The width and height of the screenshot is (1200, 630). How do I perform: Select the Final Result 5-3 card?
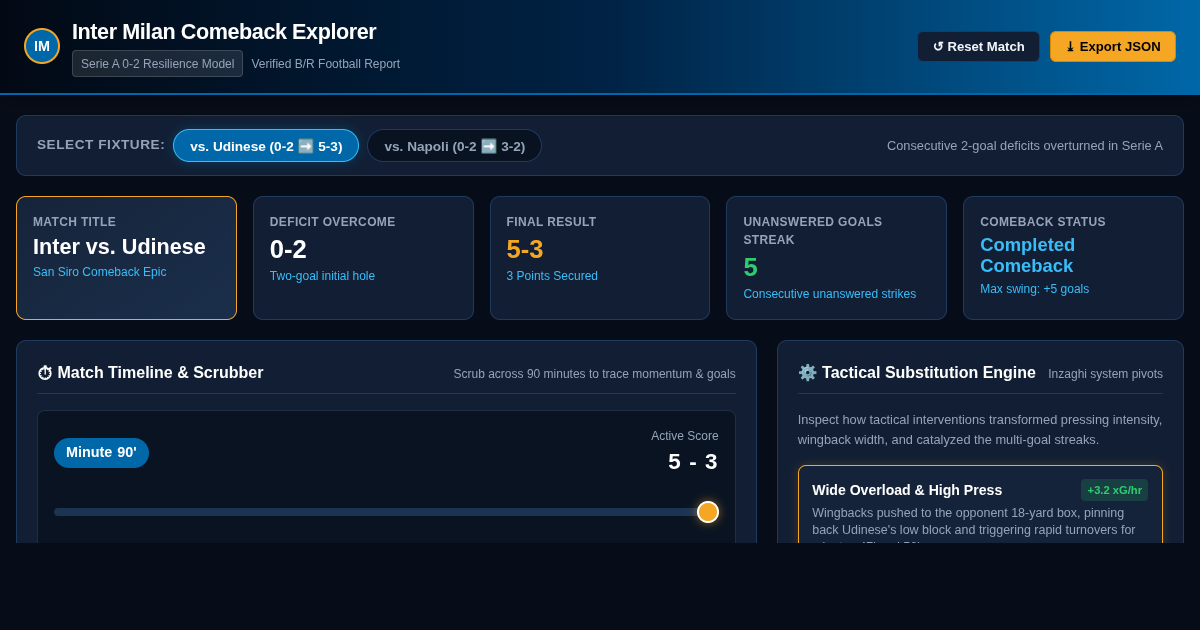(600, 258)
